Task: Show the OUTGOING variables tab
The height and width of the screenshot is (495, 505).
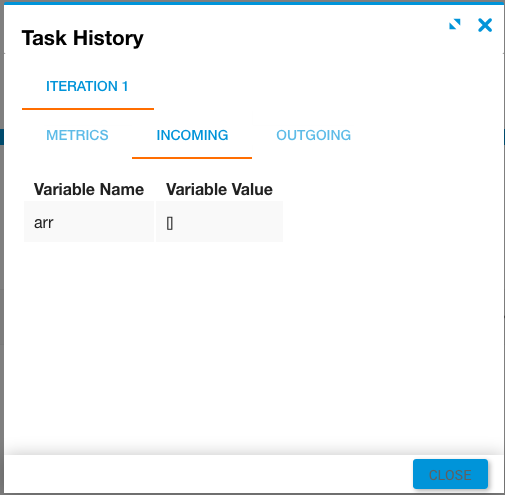Action: tap(314, 135)
